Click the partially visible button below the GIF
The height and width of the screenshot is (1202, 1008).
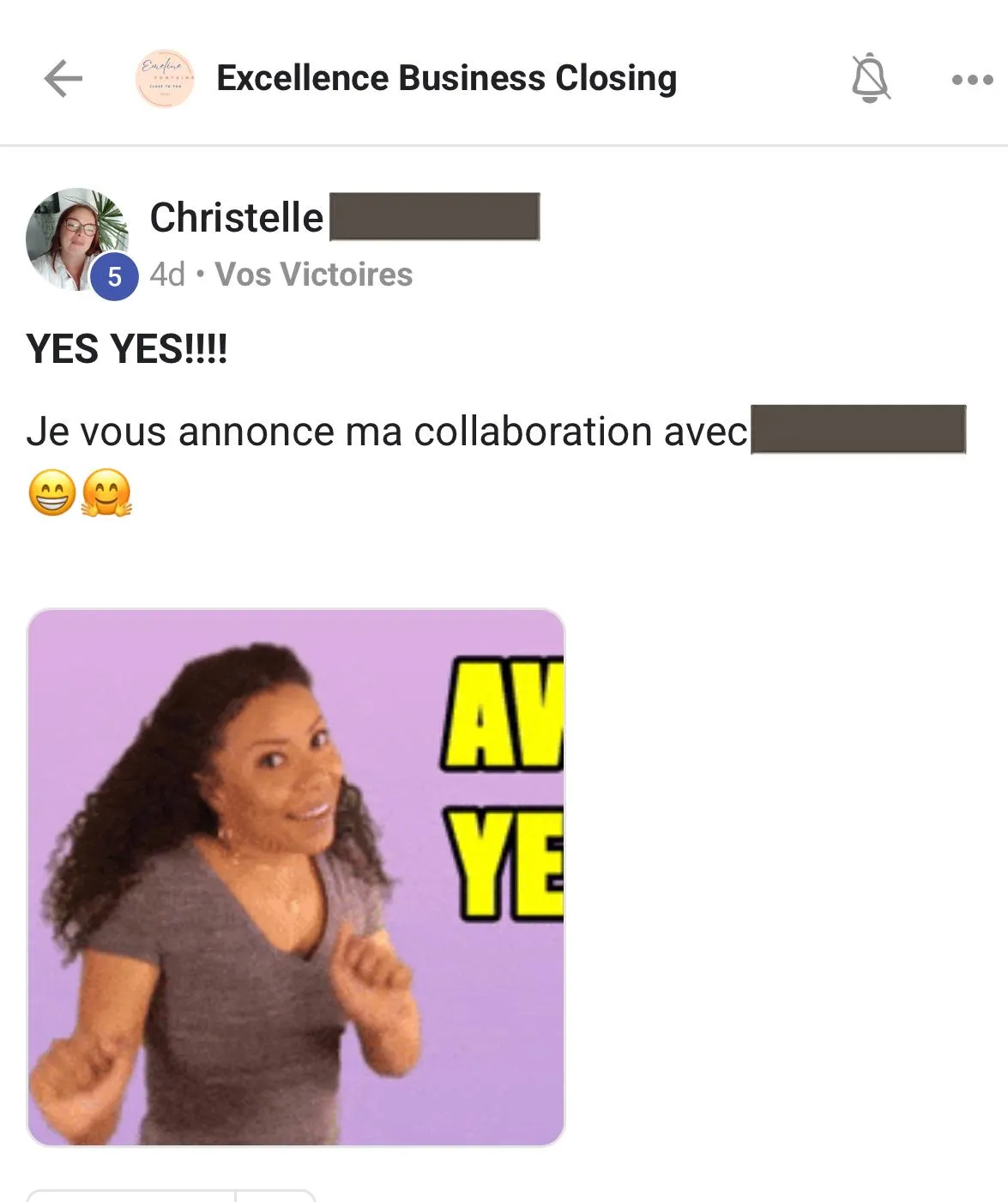click(x=171, y=1195)
